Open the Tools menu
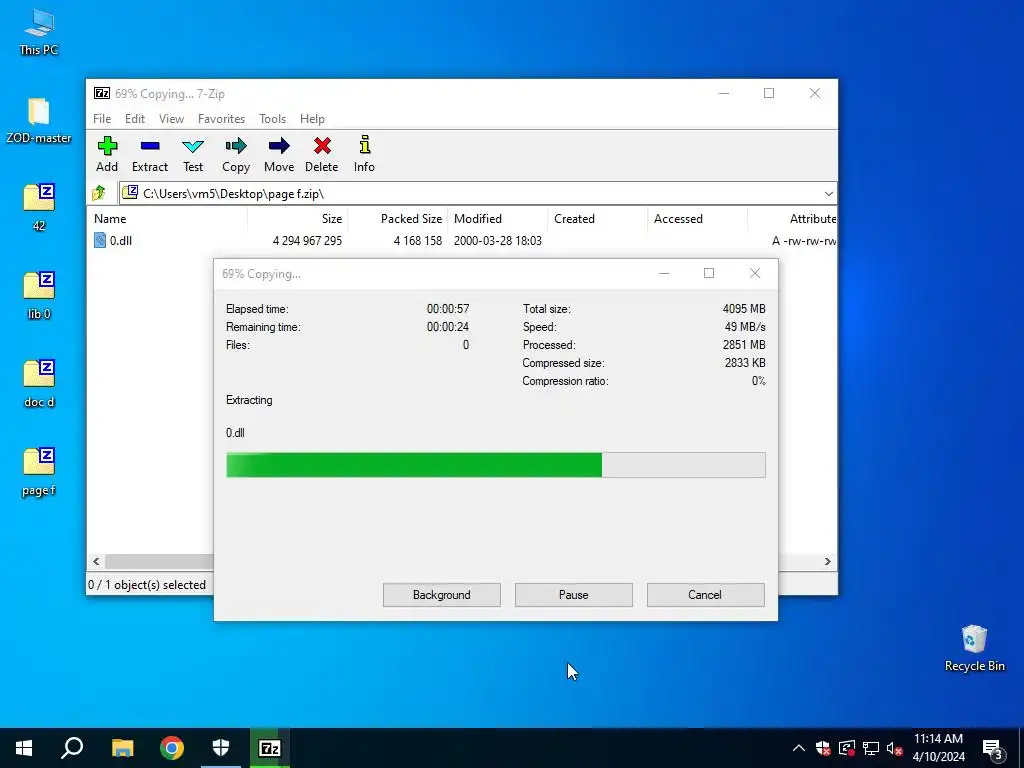This screenshot has height=768, width=1024. (272, 119)
